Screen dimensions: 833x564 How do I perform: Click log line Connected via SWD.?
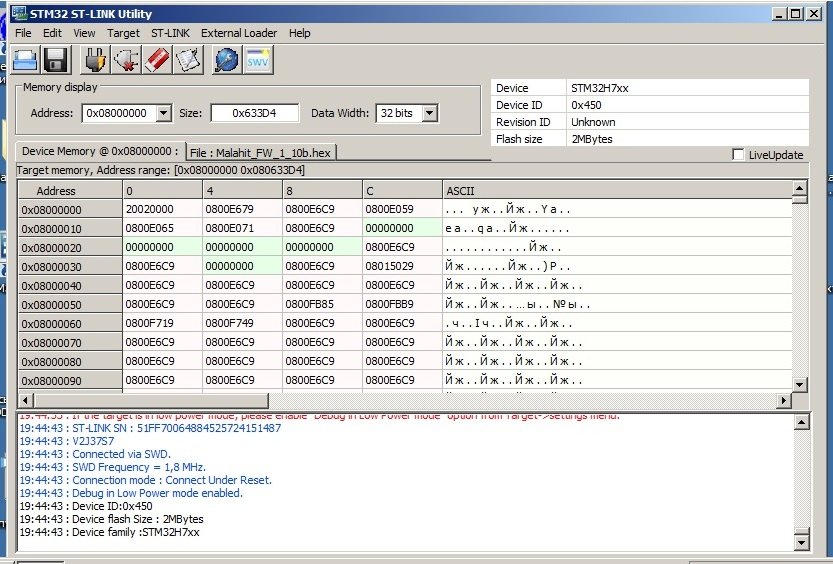(x=95, y=454)
